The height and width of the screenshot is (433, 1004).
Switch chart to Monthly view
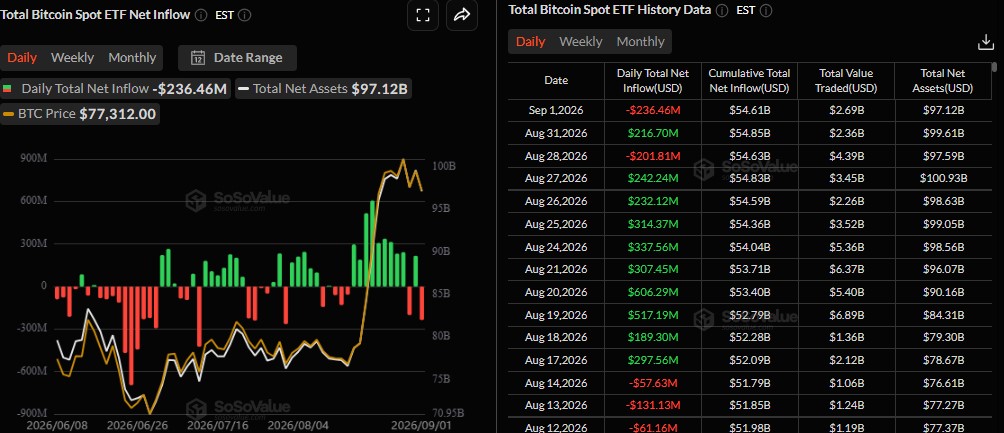click(x=132, y=58)
